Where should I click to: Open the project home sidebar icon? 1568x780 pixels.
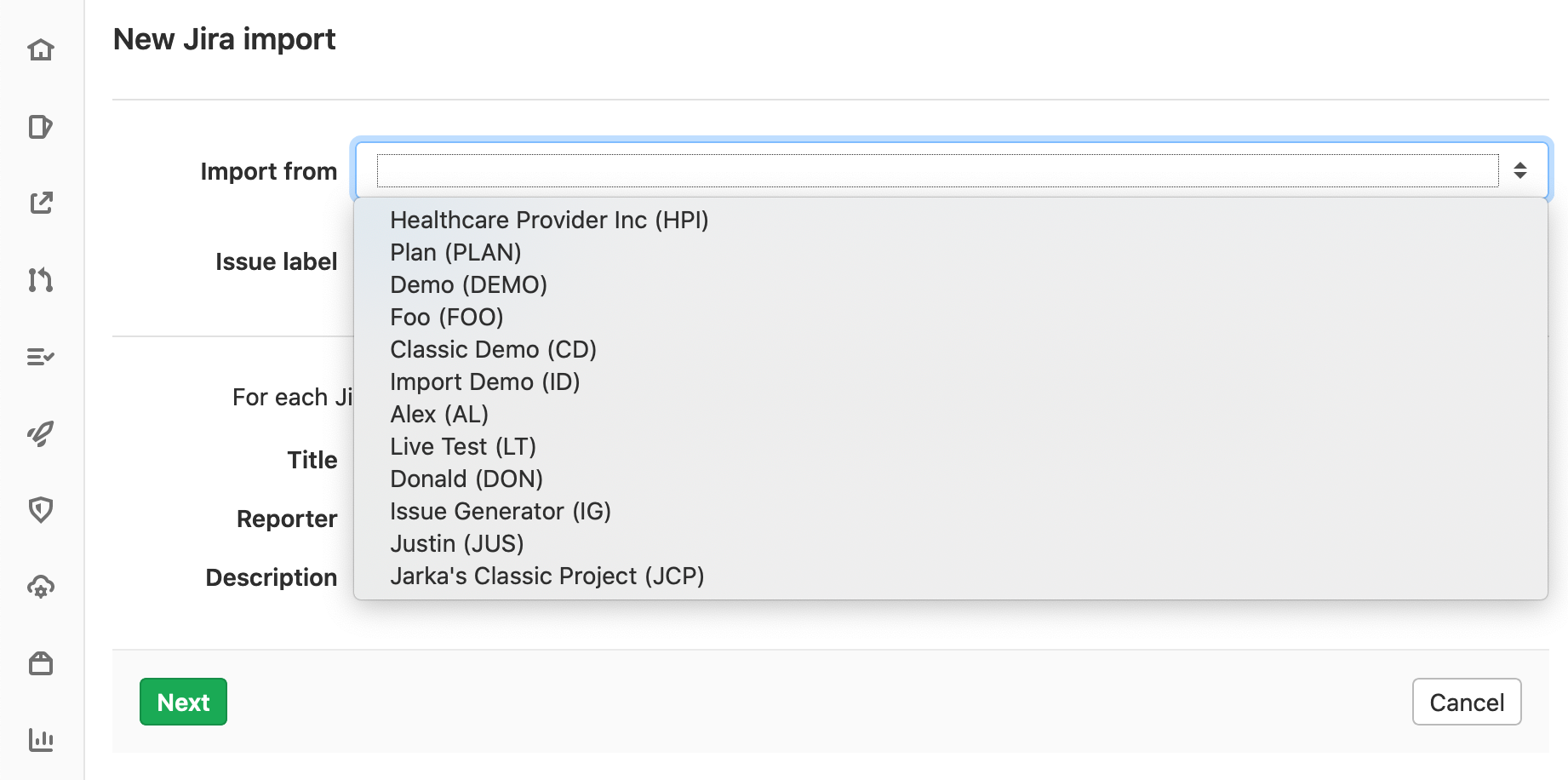click(x=41, y=49)
